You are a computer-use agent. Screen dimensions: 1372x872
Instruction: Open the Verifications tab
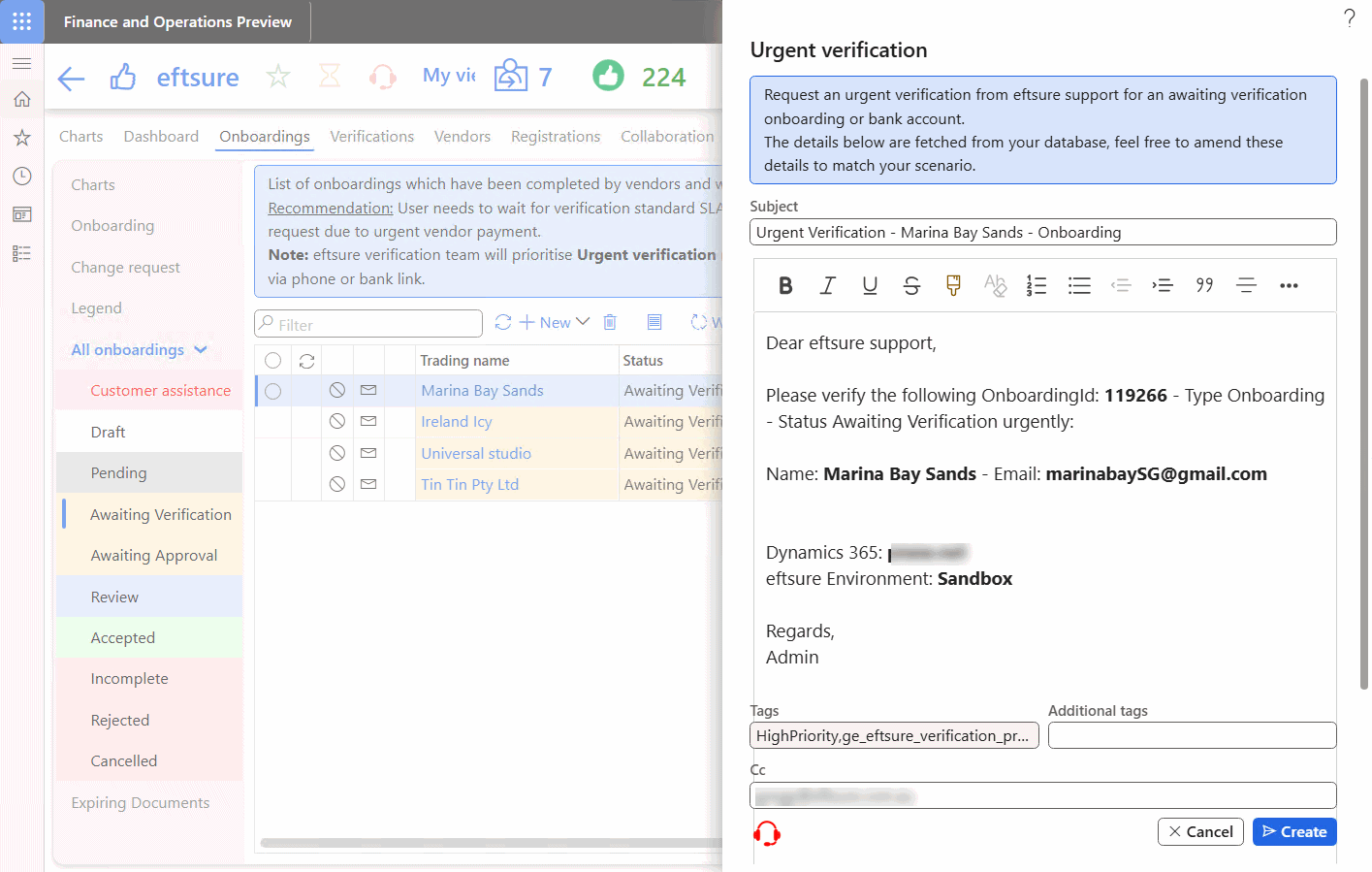(x=372, y=137)
